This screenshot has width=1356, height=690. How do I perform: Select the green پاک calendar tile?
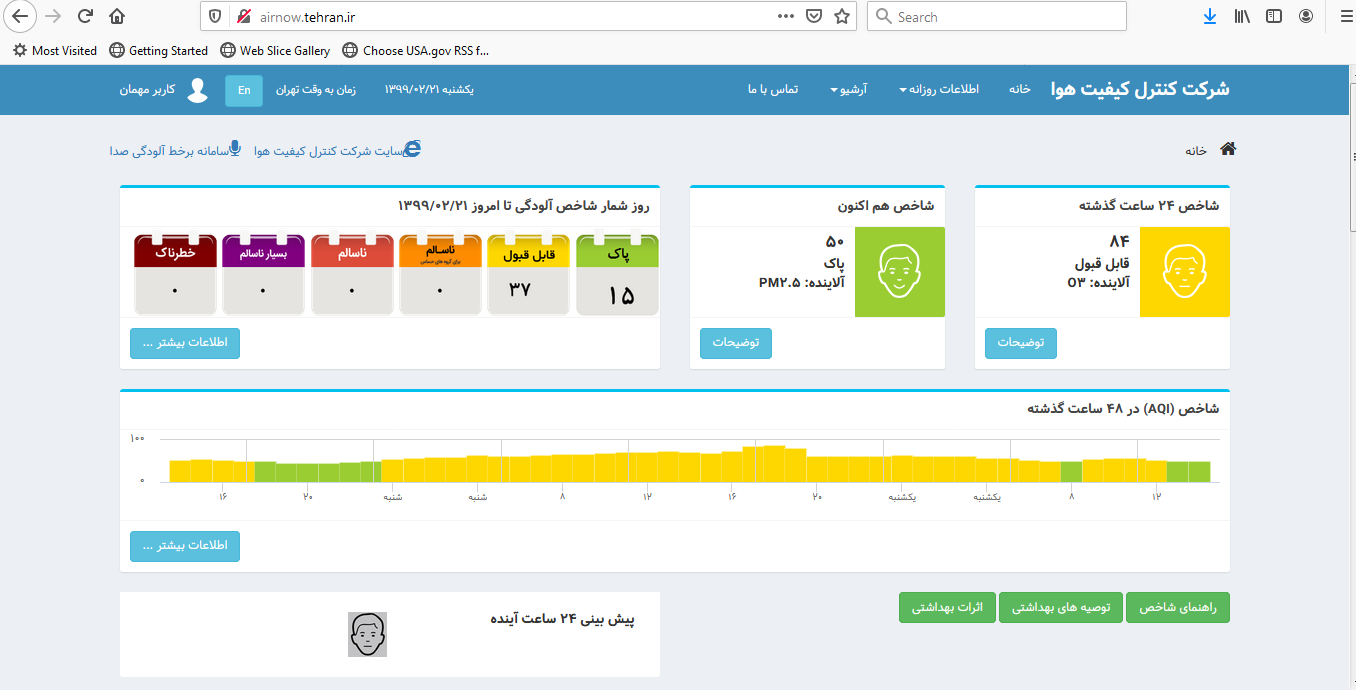tap(617, 275)
